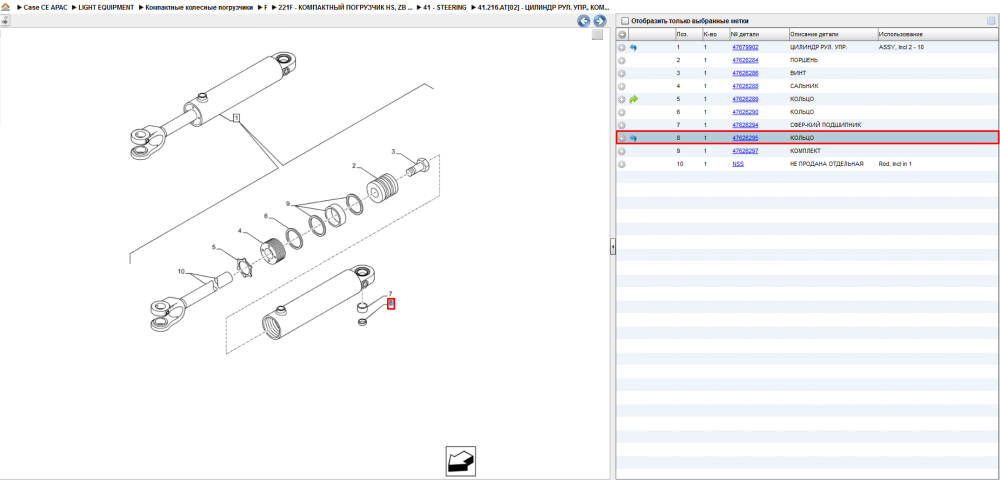
Task: Click the add-all plus icon in table header
Action: pos(622,34)
